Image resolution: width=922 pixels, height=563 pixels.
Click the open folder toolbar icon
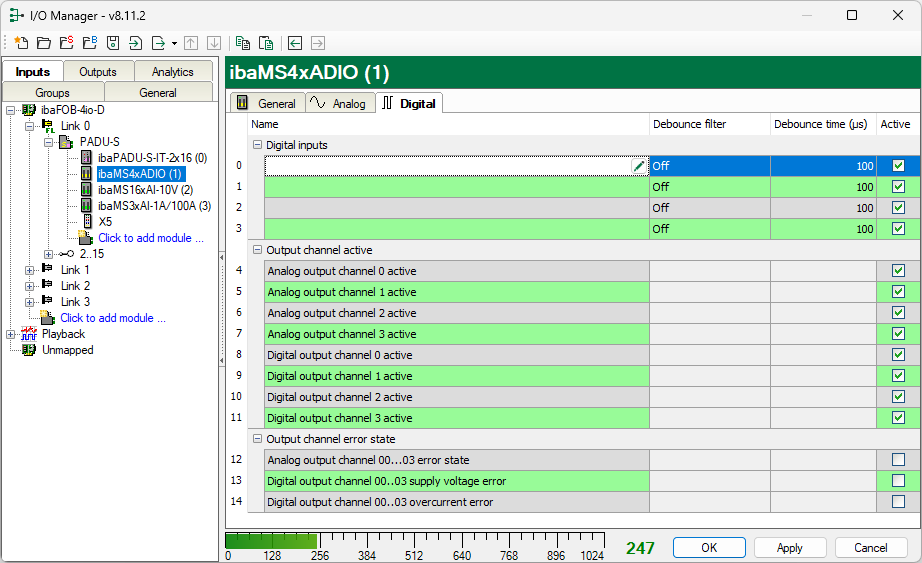tap(43, 43)
